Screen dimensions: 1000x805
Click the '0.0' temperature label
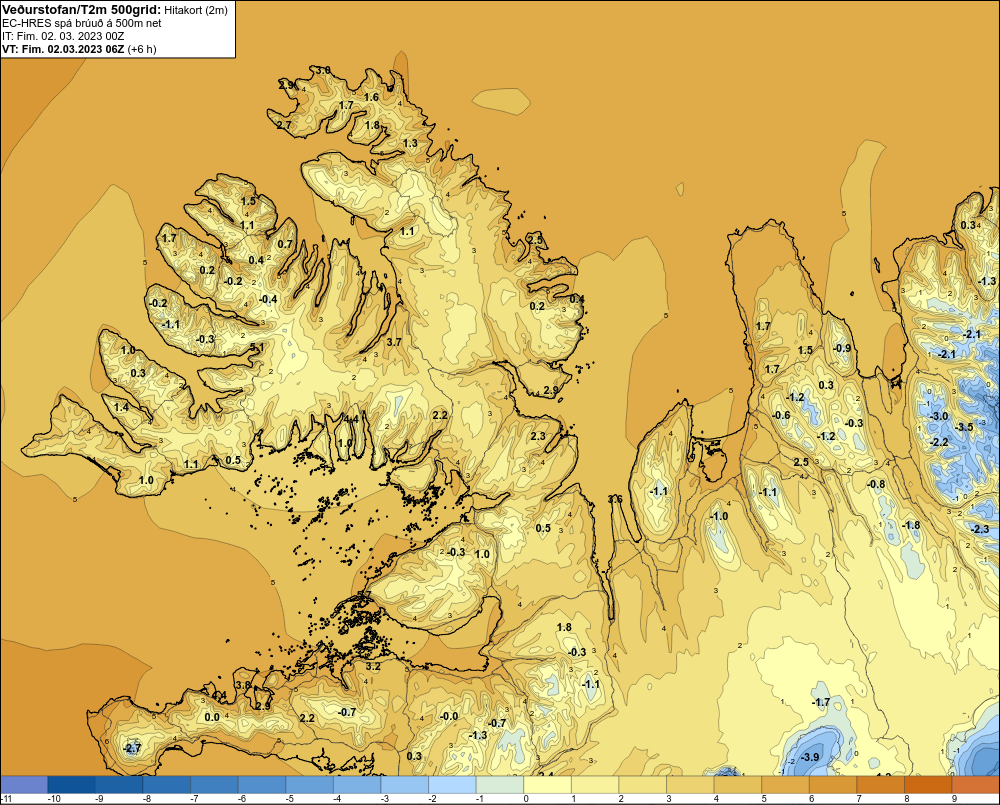click(x=212, y=717)
